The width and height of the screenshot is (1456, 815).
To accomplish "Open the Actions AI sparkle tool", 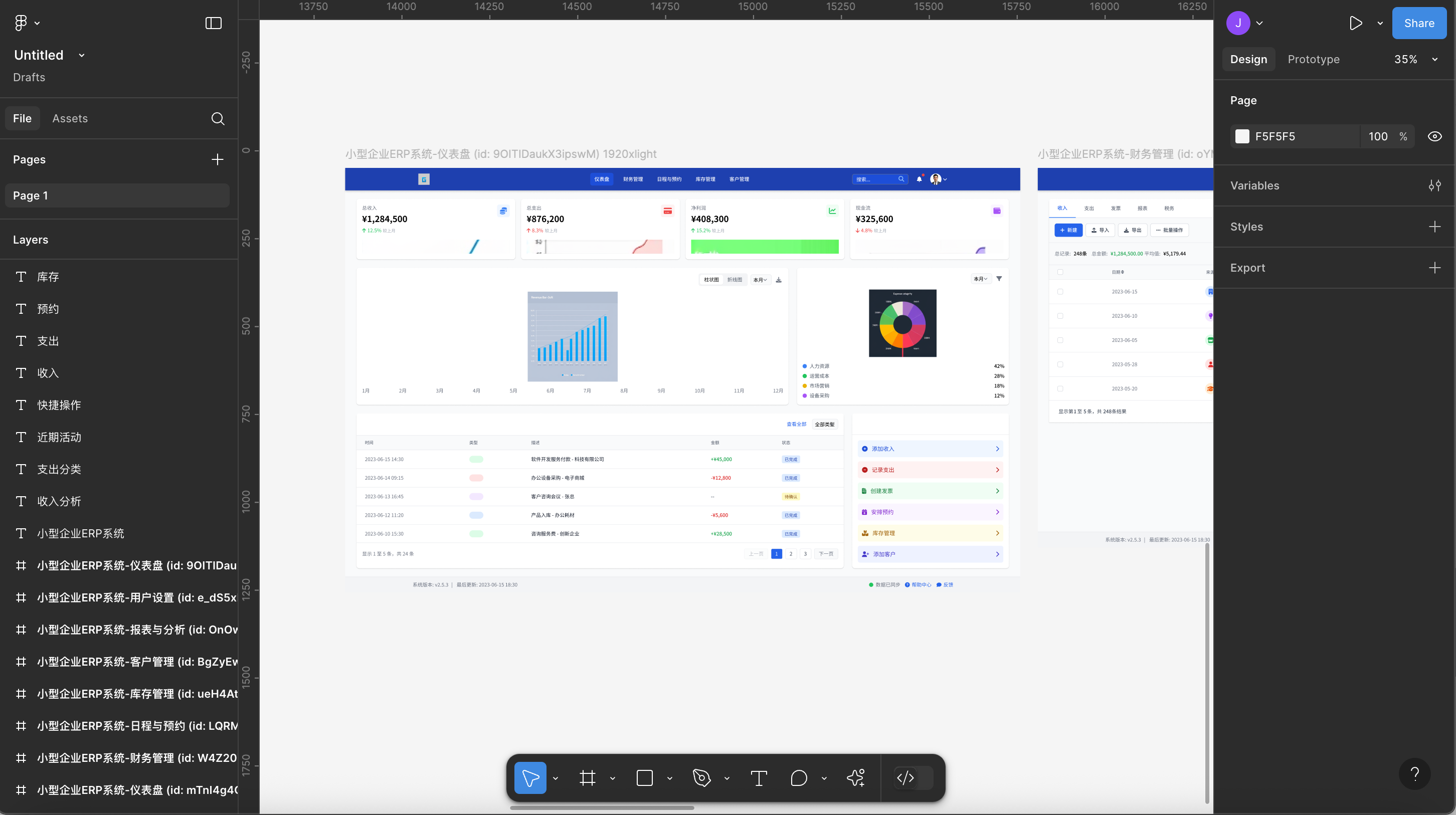I will coord(856,778).
